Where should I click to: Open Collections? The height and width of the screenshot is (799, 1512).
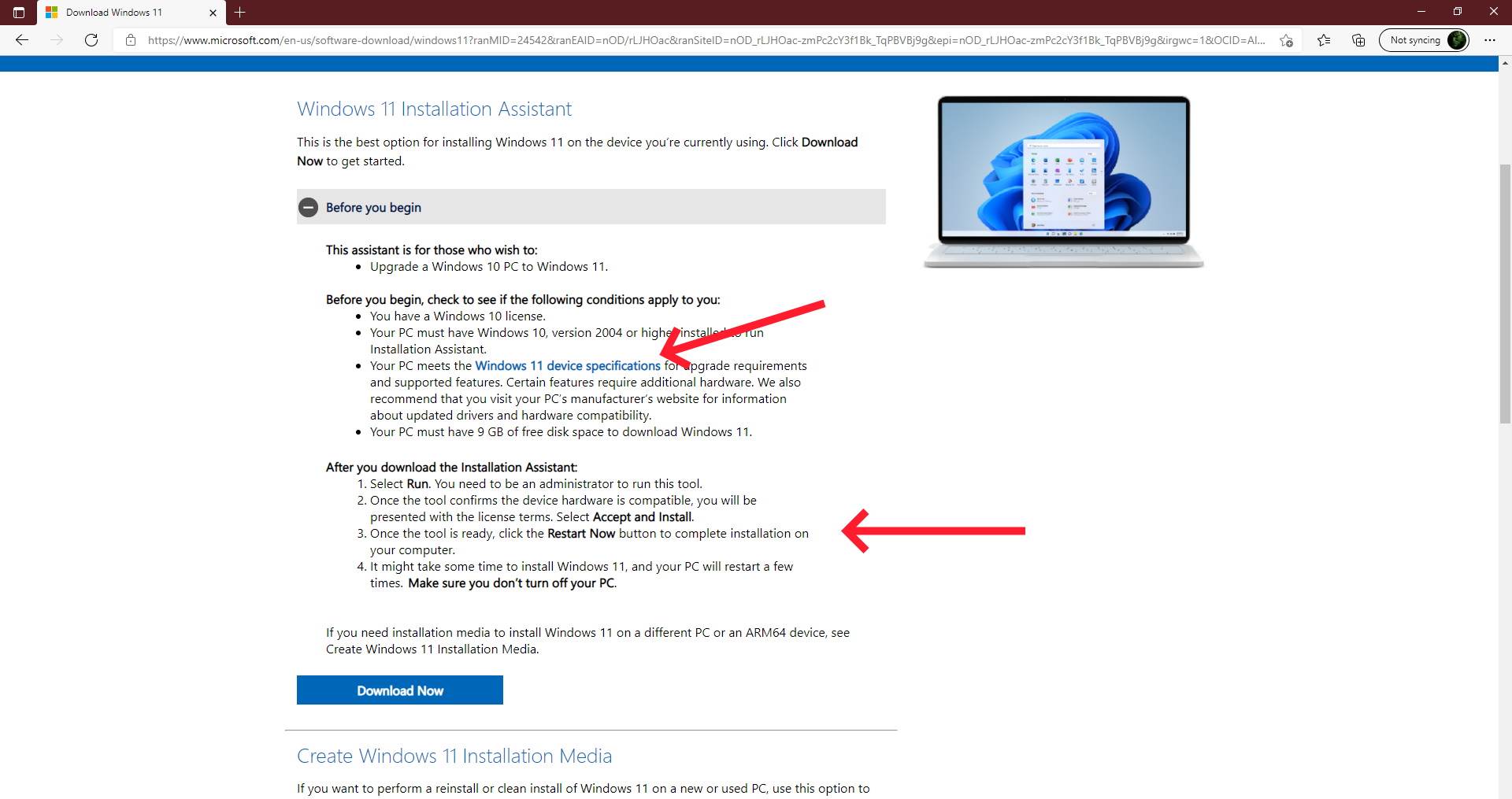point(1358,40)
